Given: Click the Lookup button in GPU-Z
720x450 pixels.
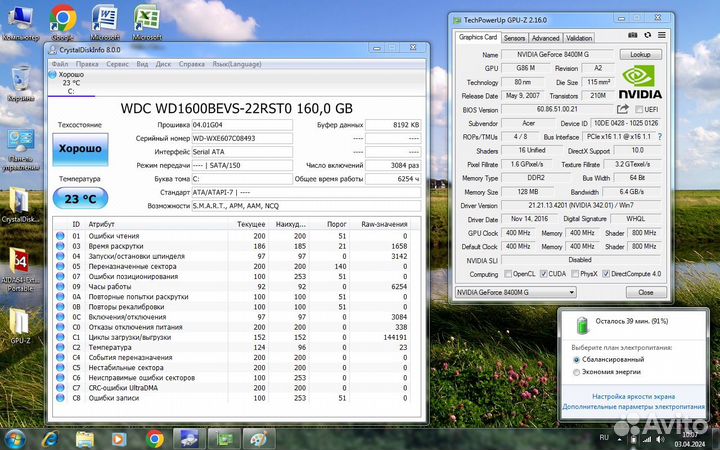Looking at the screenshot, I should pyautogui.click(x=641, y=54).
